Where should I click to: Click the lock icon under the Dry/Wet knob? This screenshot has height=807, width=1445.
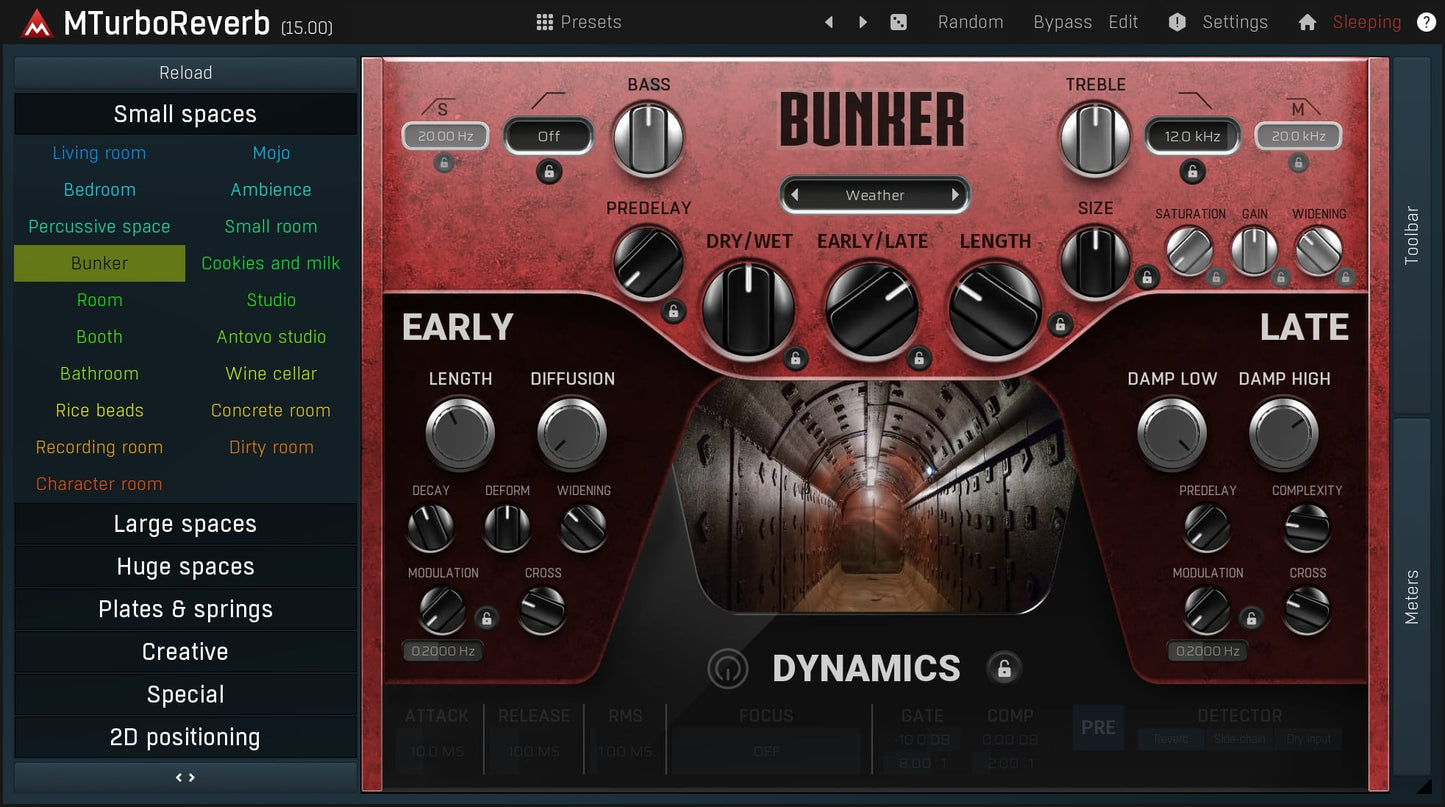click(x=795, y=358)
